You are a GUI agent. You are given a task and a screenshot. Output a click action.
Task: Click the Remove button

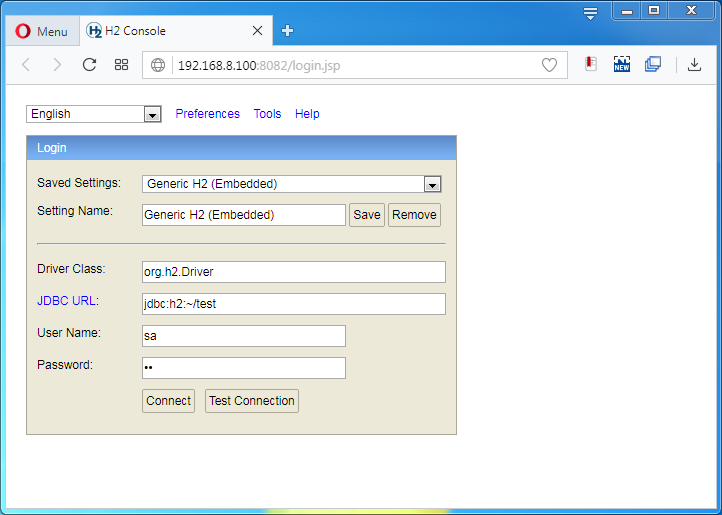pyautogui.click(x=414, y=215)
